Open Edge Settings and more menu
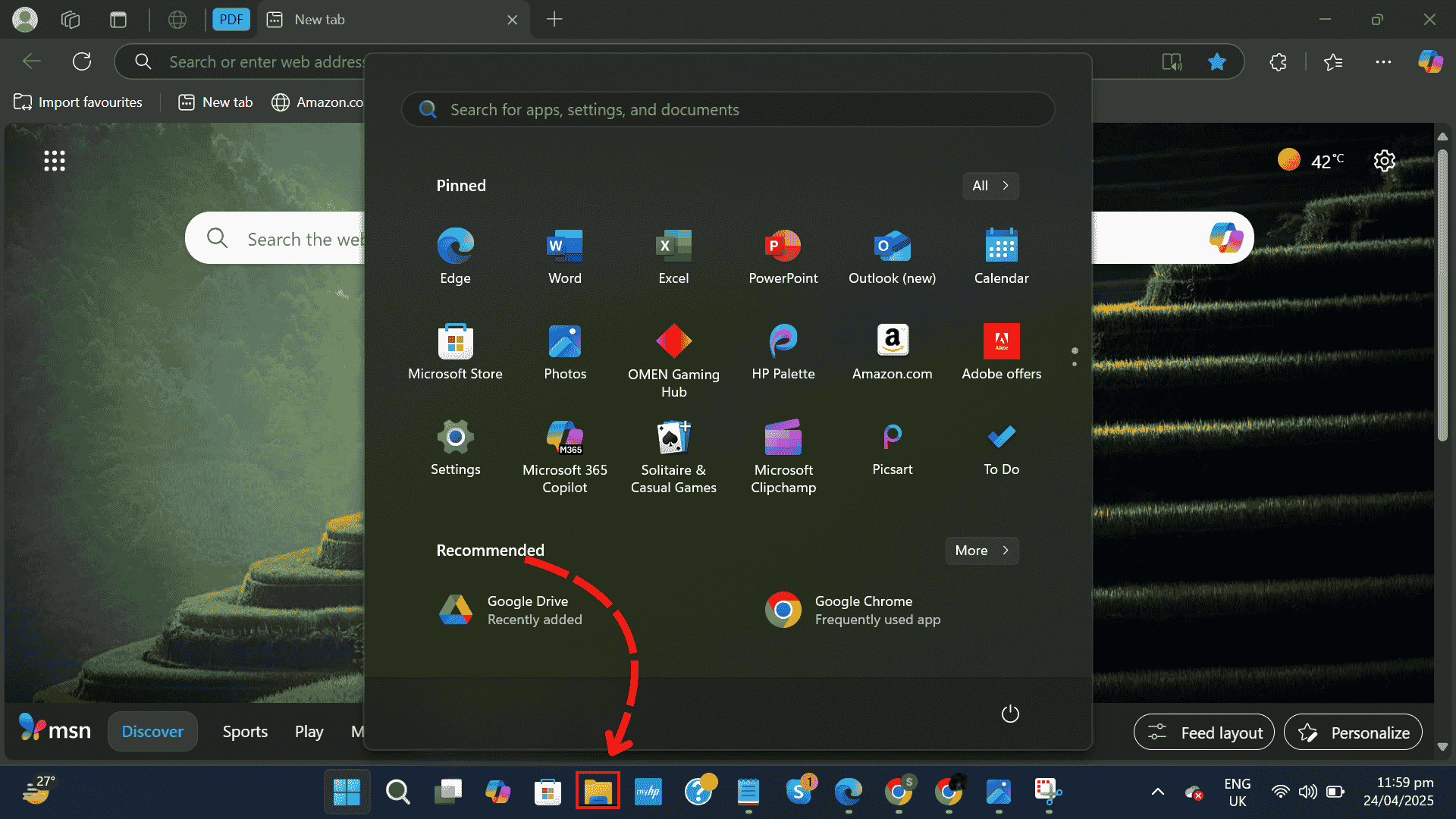This screenshot has height=819, width=1456. pos(1383,61)
